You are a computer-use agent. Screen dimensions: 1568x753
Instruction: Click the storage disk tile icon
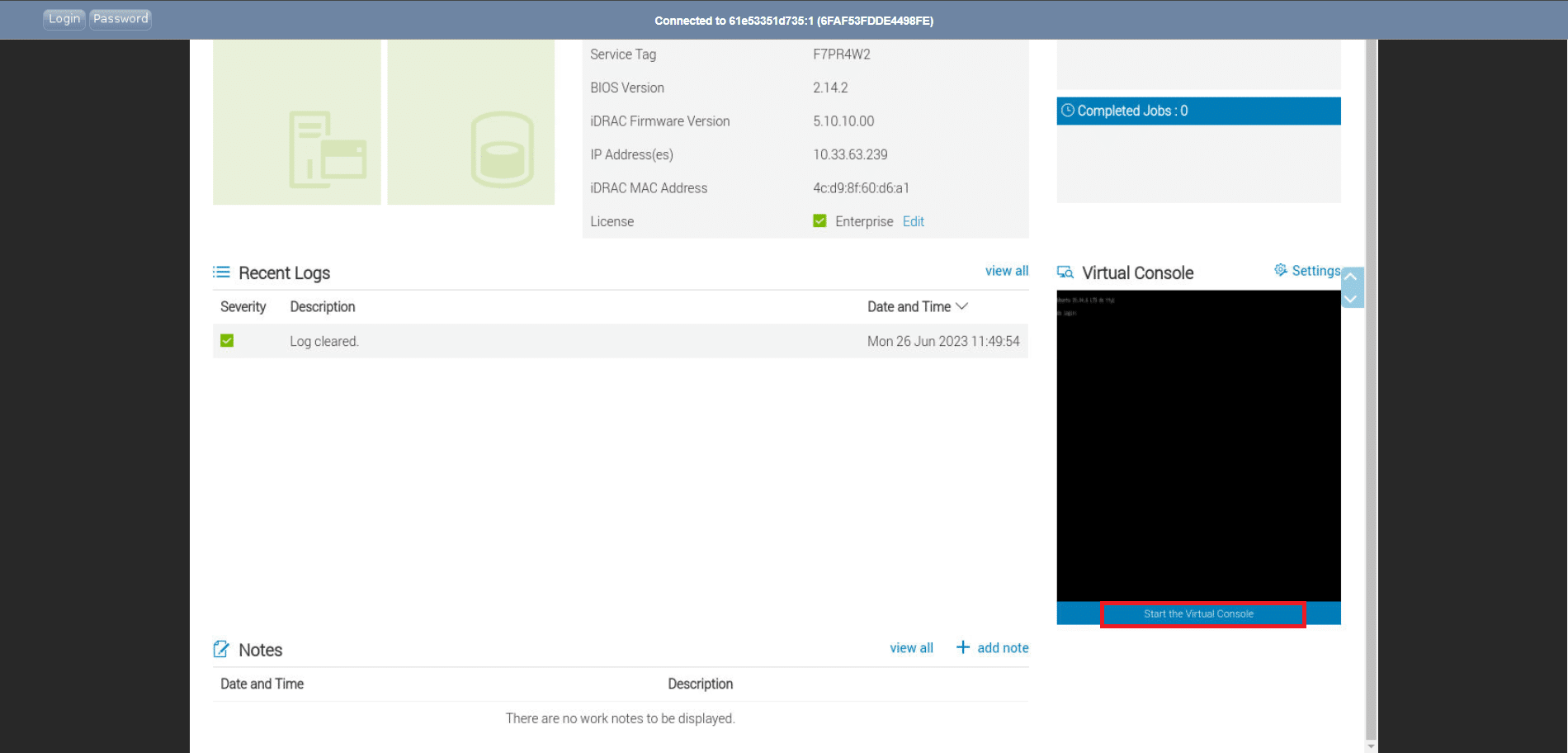(x=502, y=149)
